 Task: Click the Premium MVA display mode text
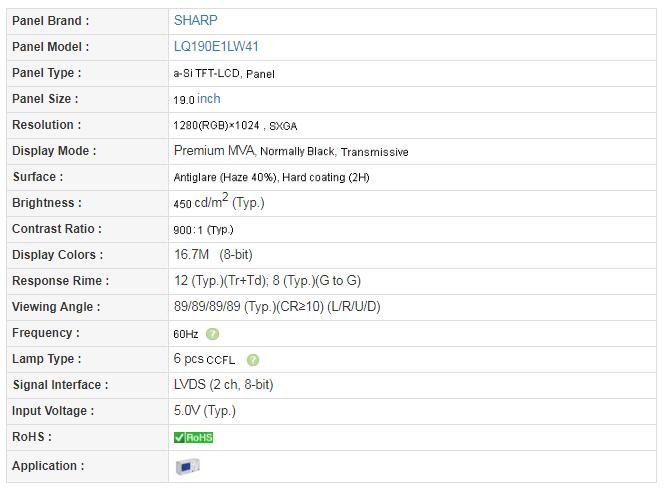214,151
